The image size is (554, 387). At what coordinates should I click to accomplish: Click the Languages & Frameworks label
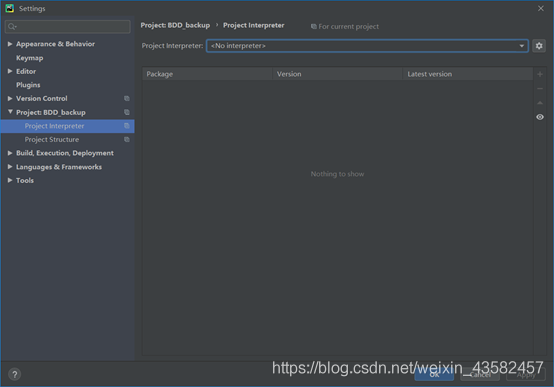coord(59,167)
